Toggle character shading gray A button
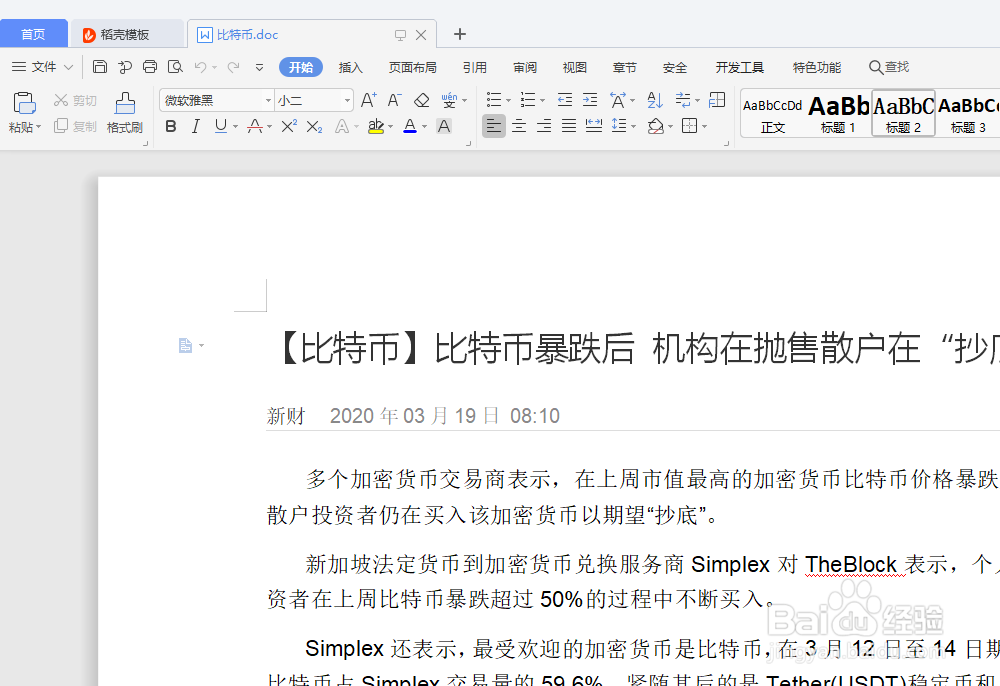 click(x=444, y=126)
